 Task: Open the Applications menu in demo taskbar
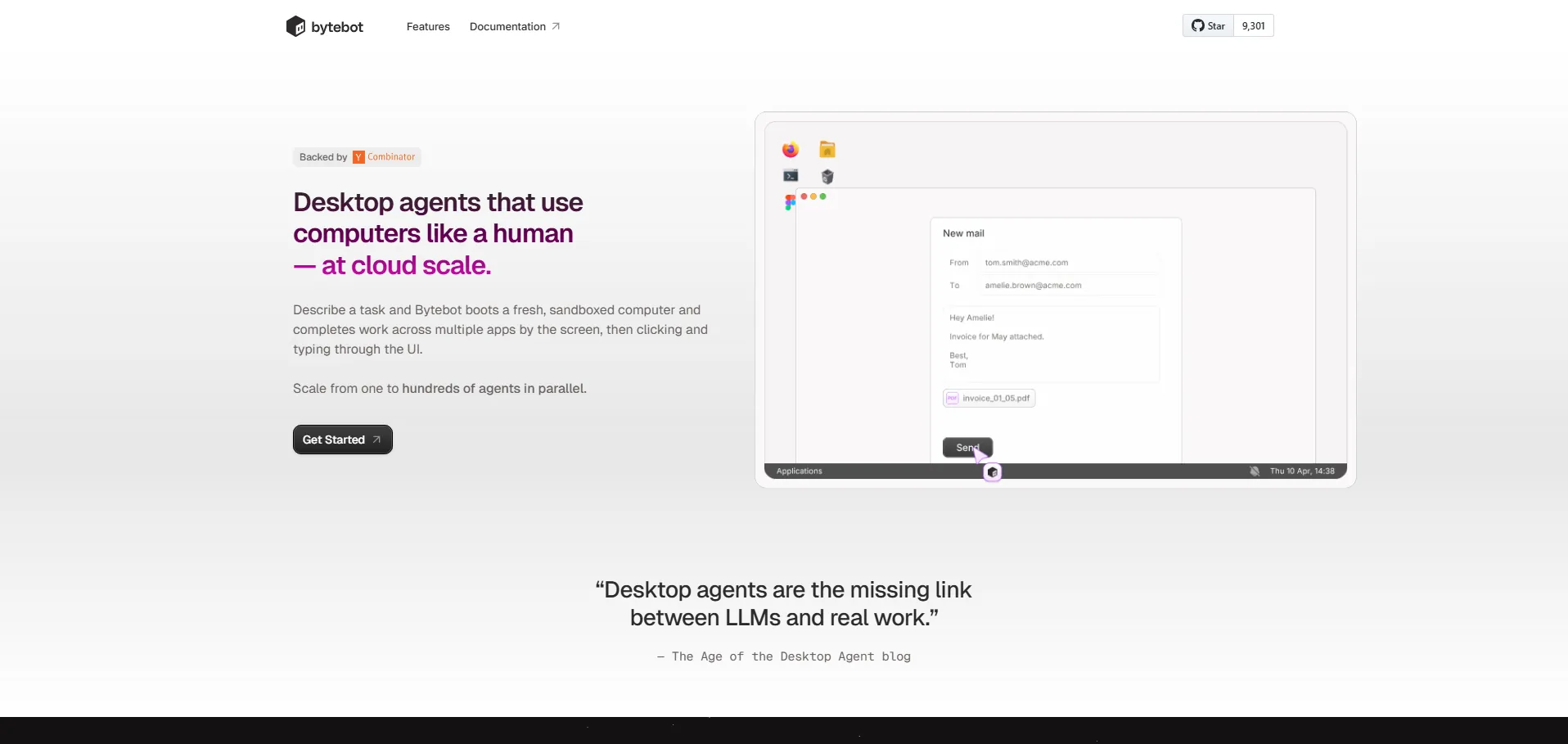[799, 471]
